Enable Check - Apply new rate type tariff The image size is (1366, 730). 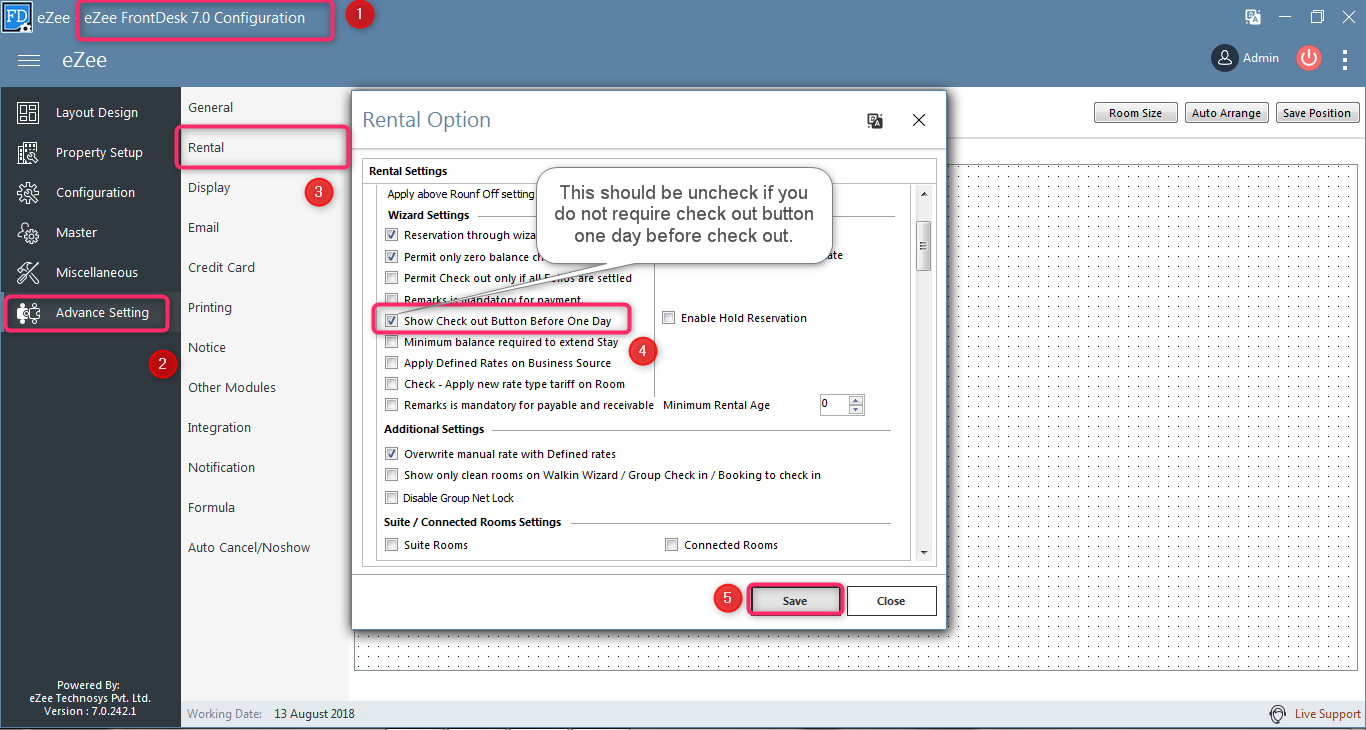392,384
